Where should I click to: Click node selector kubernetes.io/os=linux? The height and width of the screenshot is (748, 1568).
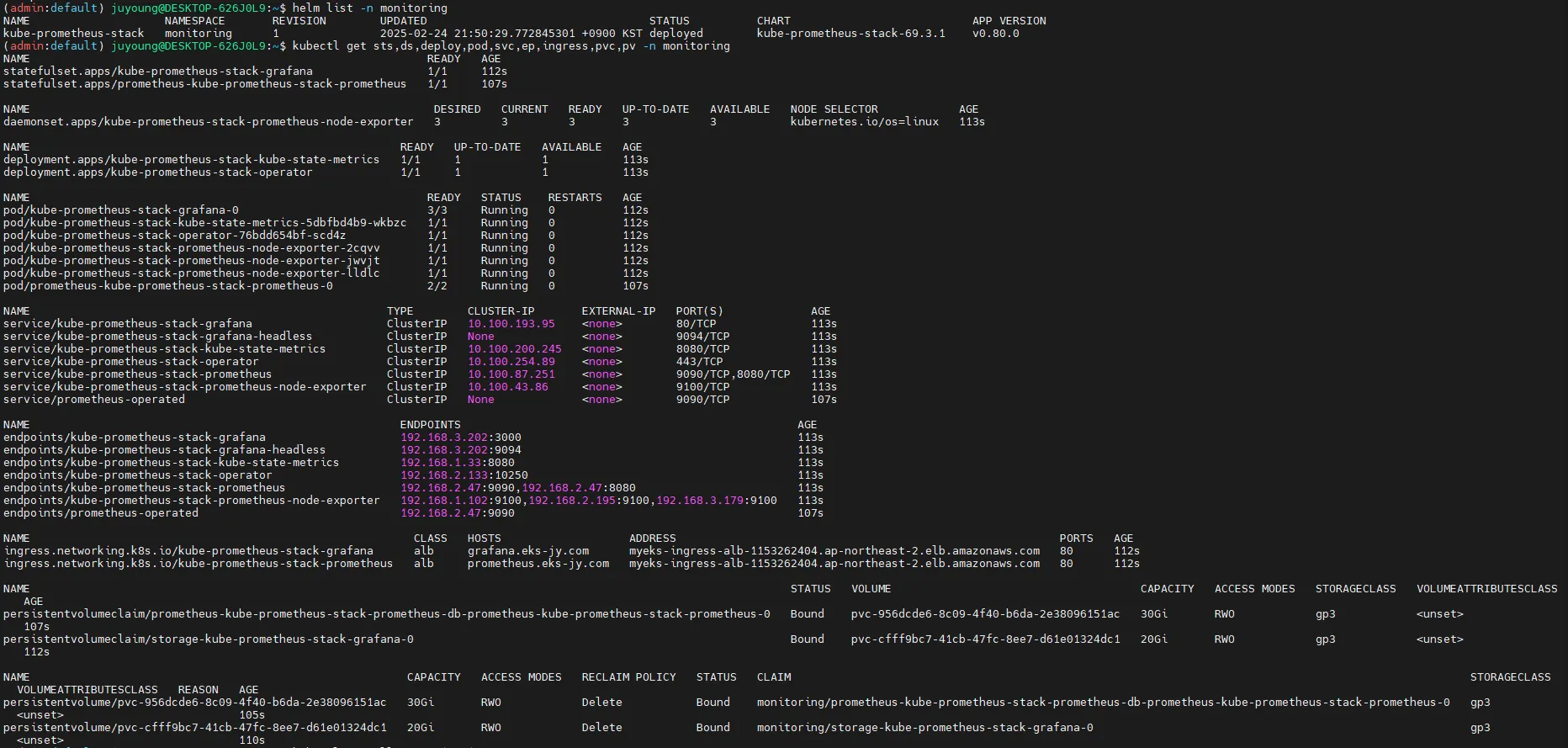point(865,122)
